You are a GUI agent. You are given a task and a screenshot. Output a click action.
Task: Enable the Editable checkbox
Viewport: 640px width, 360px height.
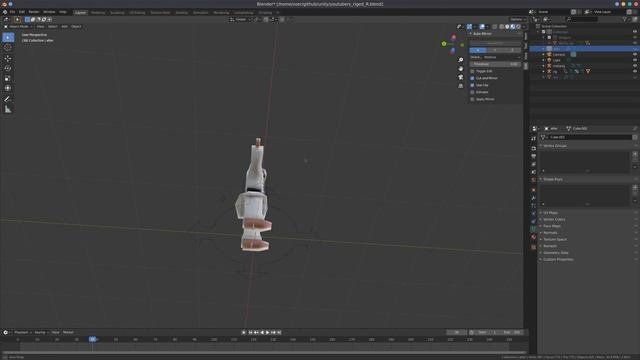point(472,92)
